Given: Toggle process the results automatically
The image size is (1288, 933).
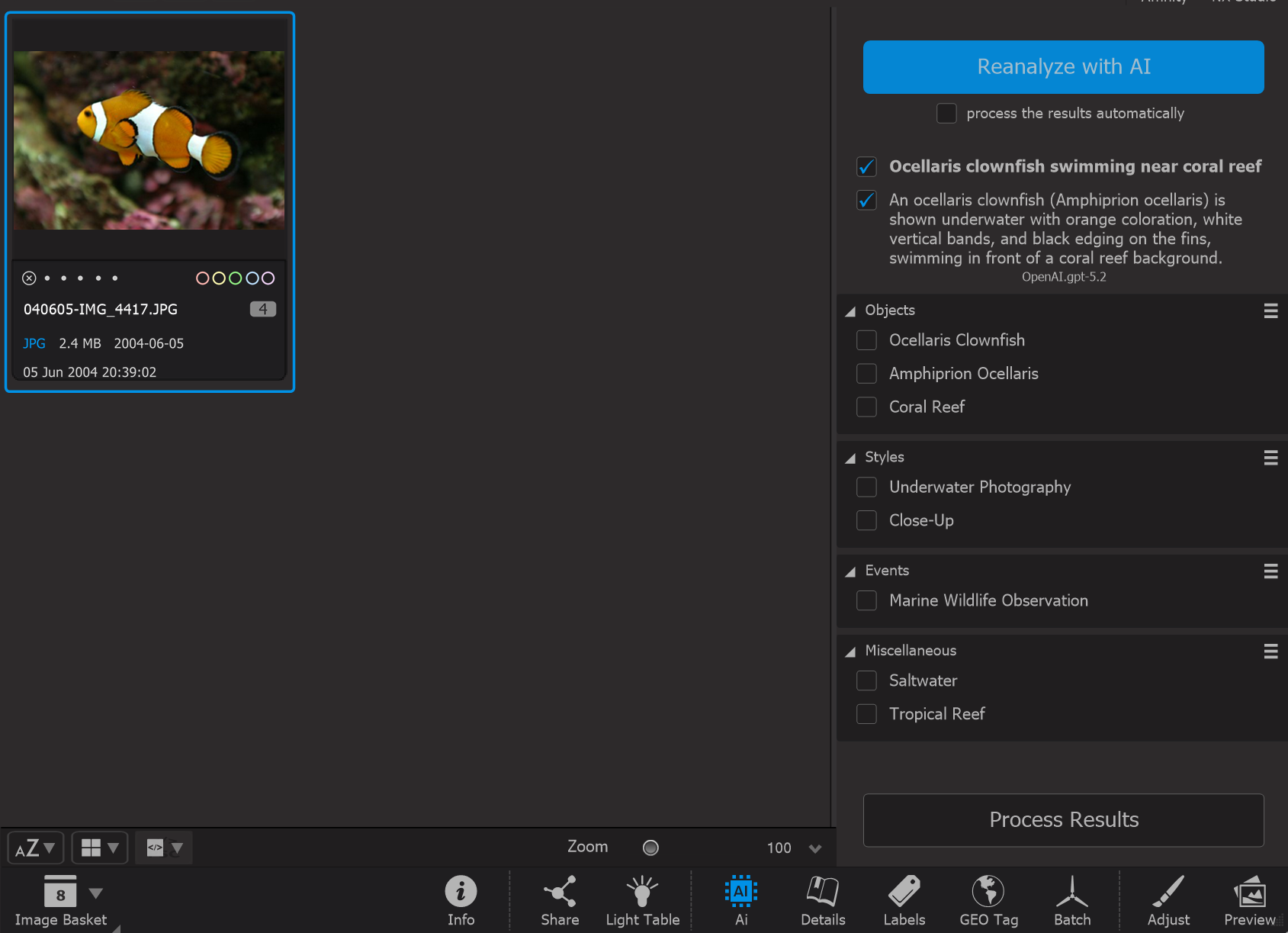Looking at the screenshot, I should click(x=946, y=113).
